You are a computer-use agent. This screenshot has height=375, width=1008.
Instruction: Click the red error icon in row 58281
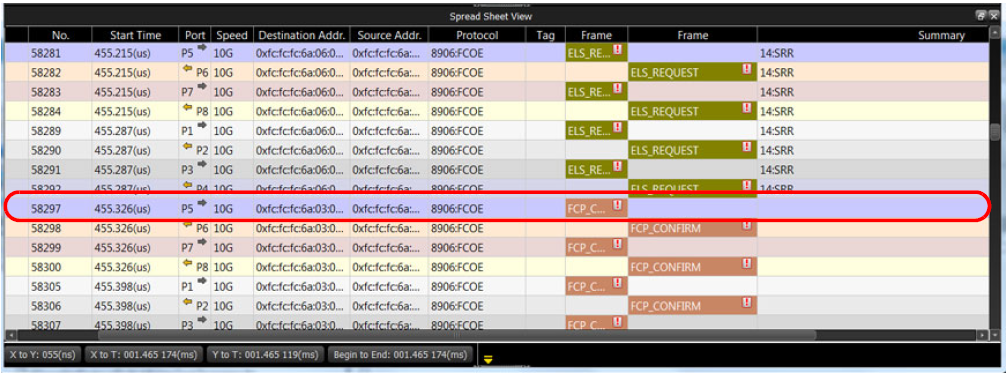tap(618, 49)
